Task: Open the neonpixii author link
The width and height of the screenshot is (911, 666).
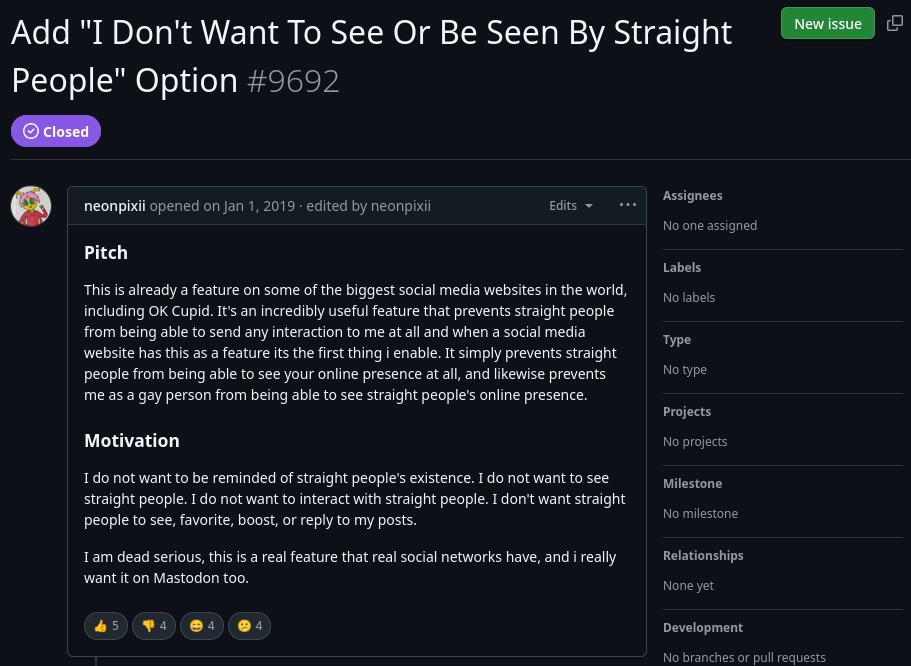Action: 115,206
